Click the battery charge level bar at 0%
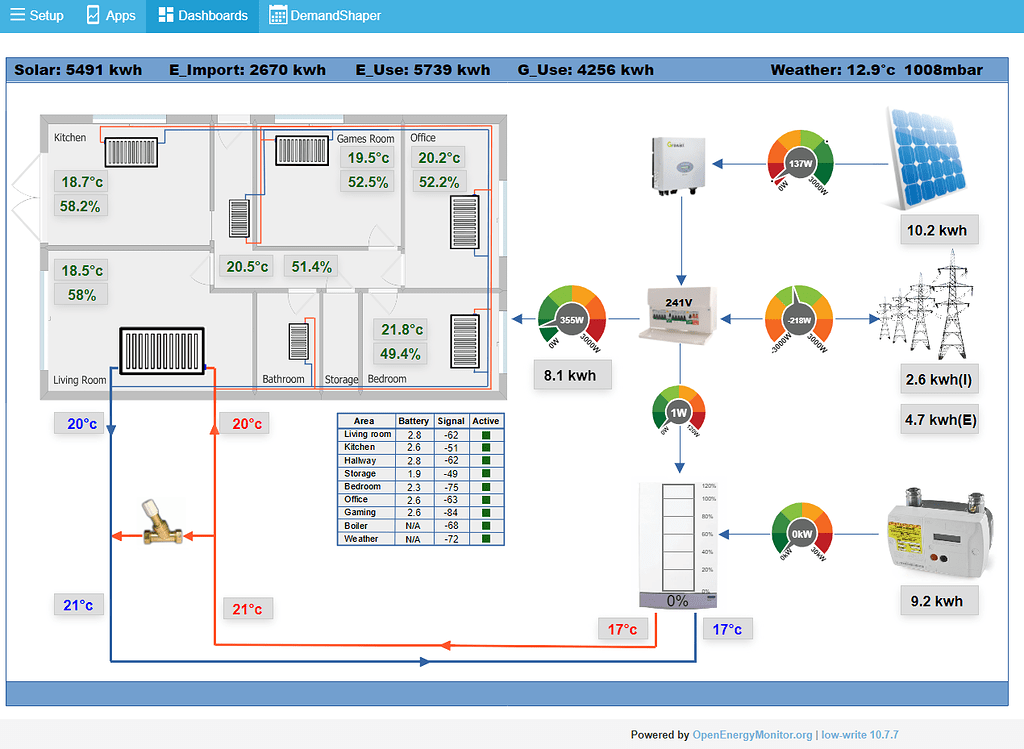 676,601
